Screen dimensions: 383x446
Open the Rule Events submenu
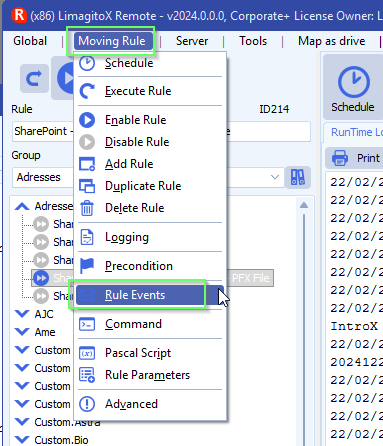[150, 295]
